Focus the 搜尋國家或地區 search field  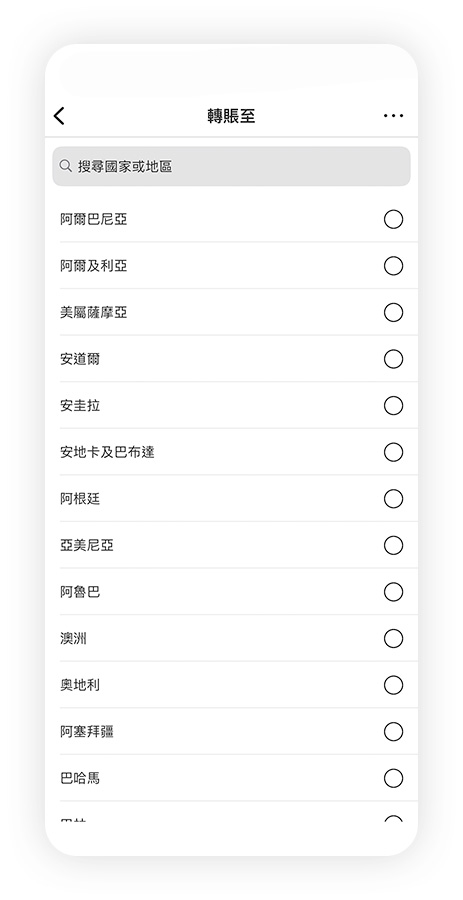coord(231,166)
